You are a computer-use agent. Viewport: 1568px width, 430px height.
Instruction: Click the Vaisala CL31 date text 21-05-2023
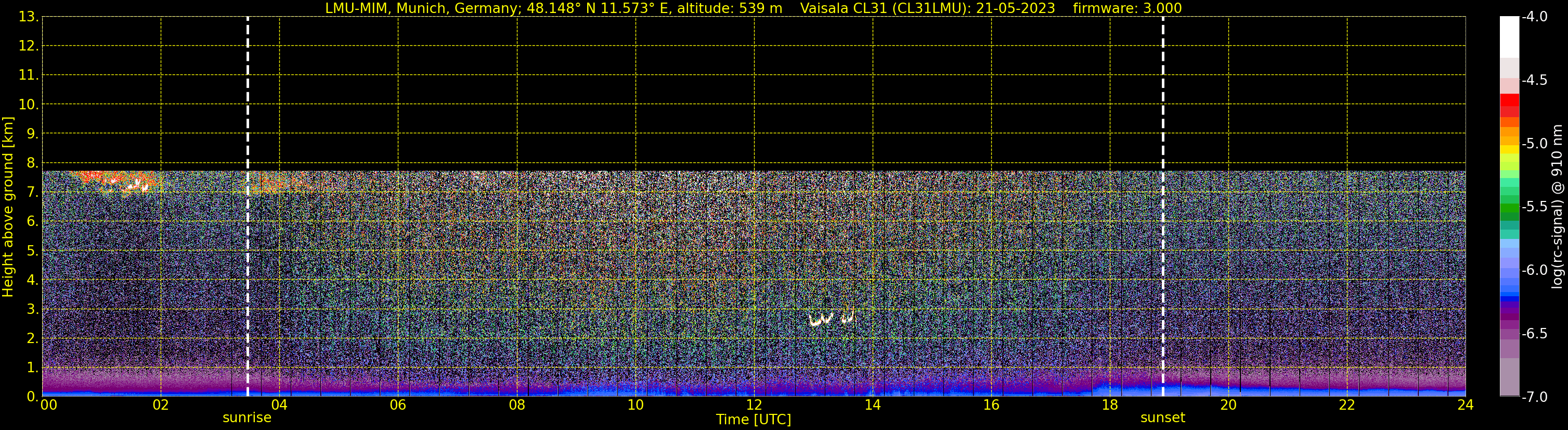[x=1016, y=8]
